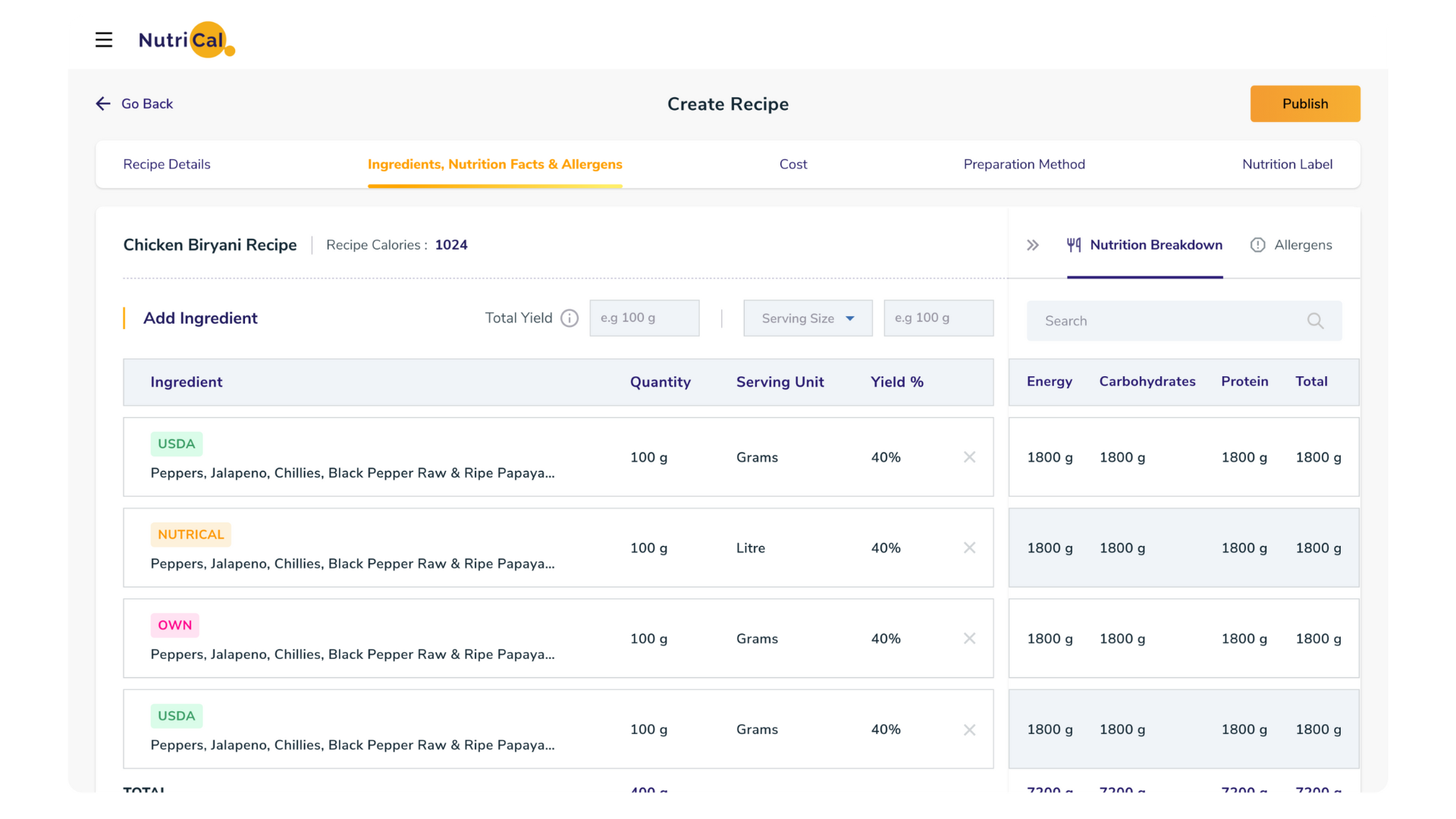Collapse the nutrition panel with double chevron
Image resolution: width=1456 pixels, height=819 pixels.
pos(1033,245)
